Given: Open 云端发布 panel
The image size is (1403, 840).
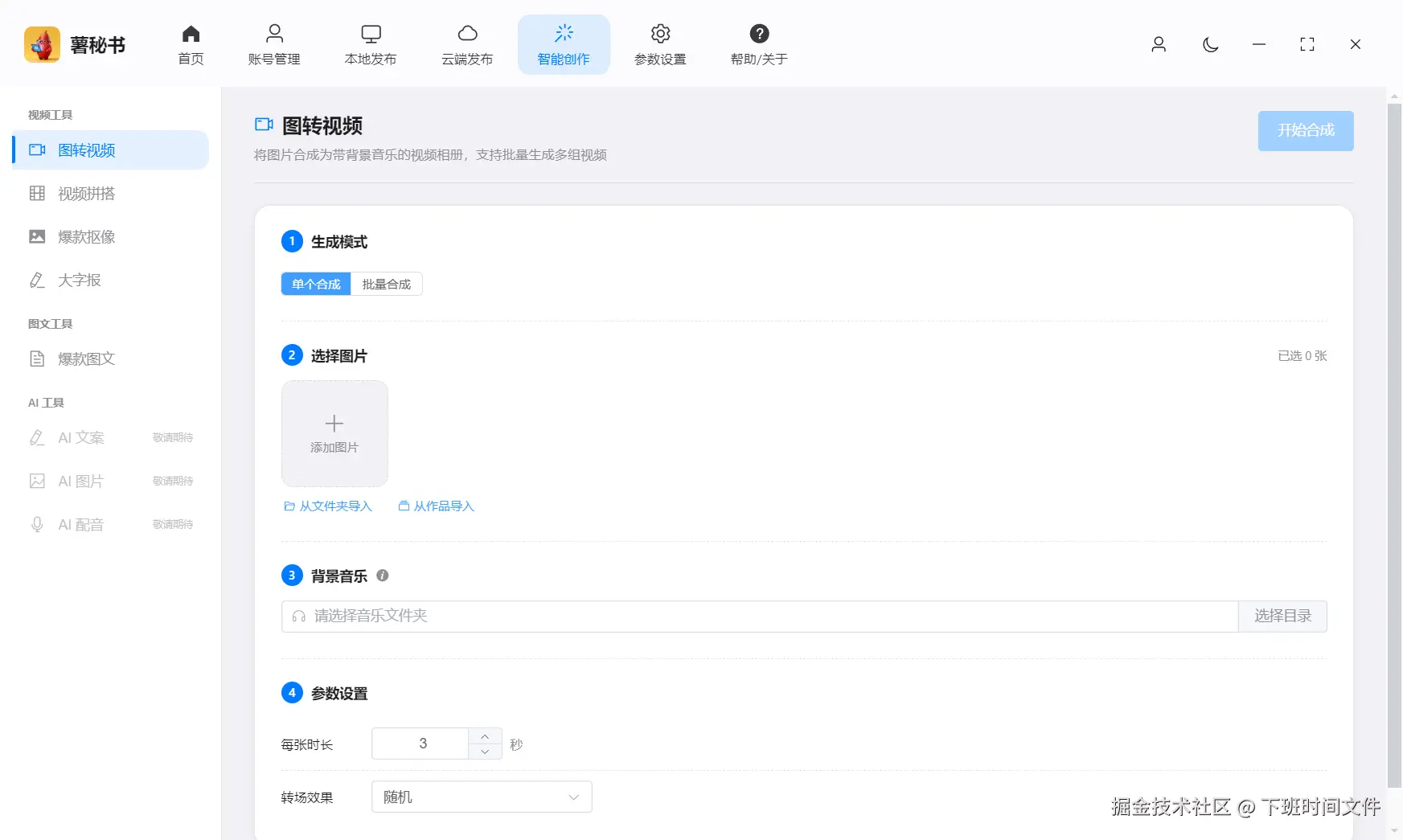Looking at the screenshot, I should coord(467,44).
